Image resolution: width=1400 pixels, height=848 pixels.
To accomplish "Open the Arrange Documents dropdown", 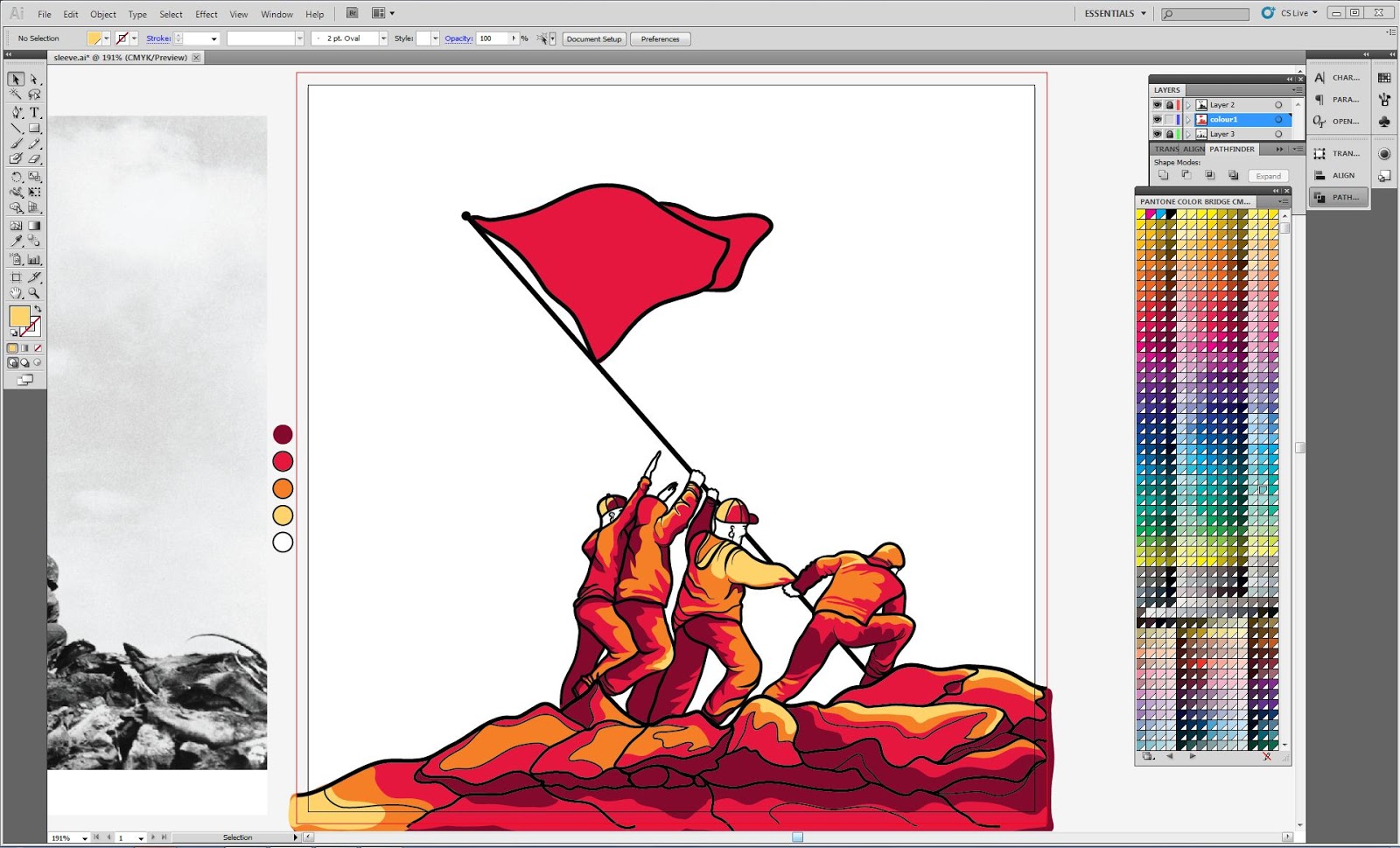I will 383,13.
